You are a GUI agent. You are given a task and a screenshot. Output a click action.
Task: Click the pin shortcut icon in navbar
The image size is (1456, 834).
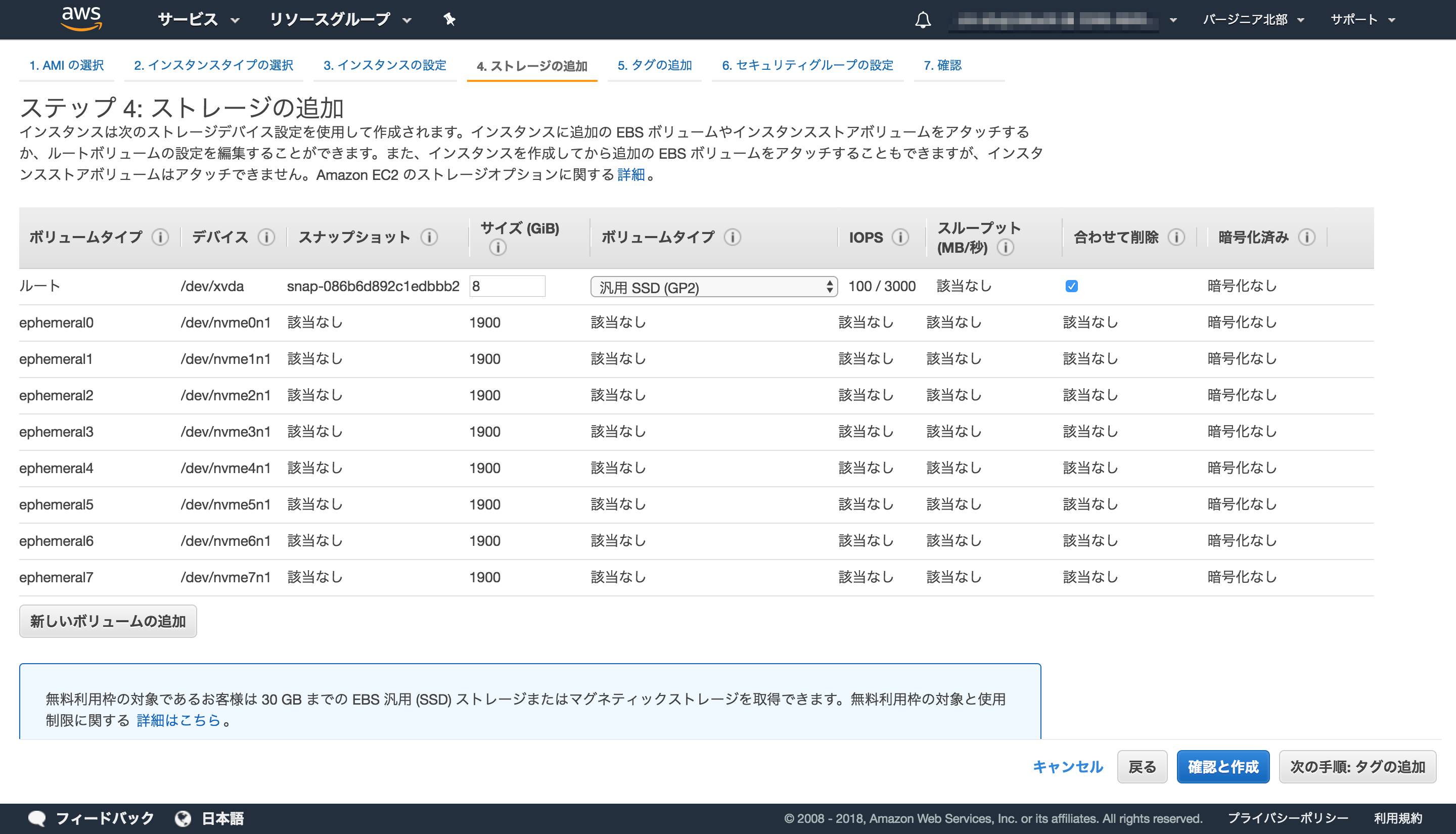pos(449,19)
